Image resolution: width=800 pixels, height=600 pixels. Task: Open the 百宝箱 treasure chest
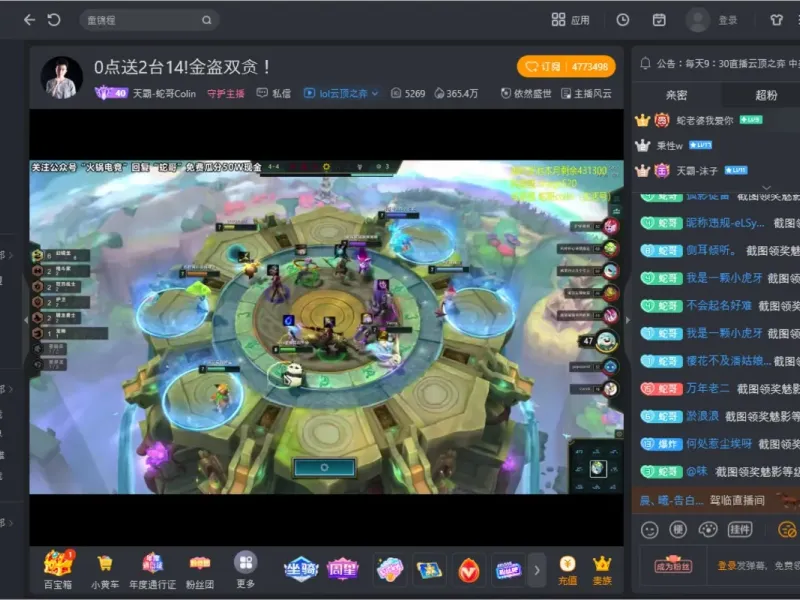tap(58, 569)
